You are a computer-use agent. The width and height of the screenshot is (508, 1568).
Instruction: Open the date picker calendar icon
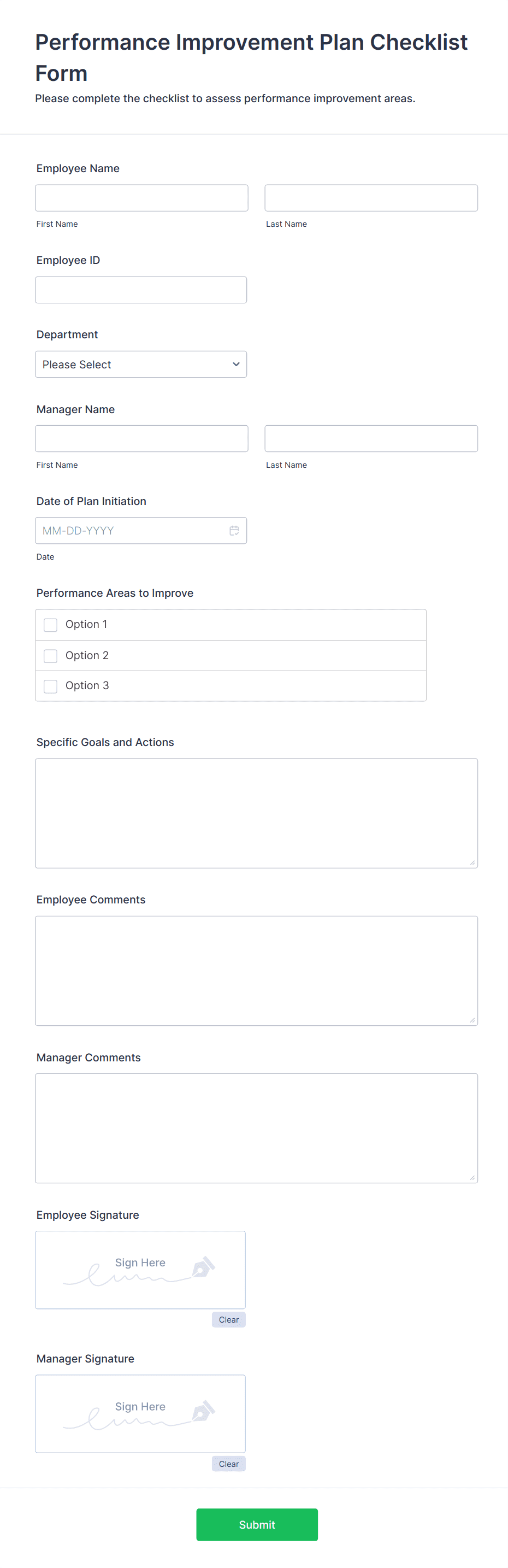(x=234, y=531)
